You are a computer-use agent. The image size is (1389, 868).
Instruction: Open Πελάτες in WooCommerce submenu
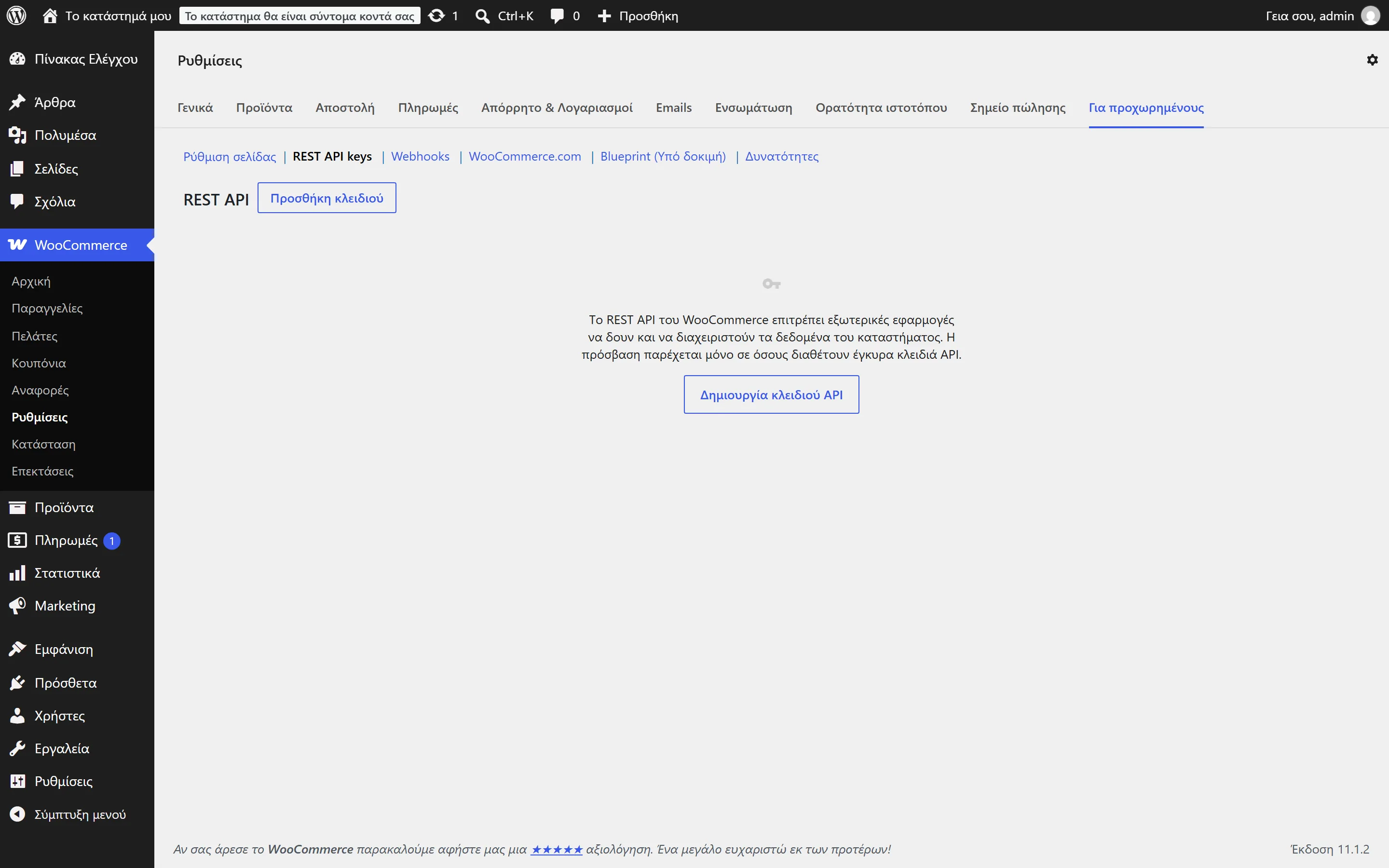(x=34, y=336)
